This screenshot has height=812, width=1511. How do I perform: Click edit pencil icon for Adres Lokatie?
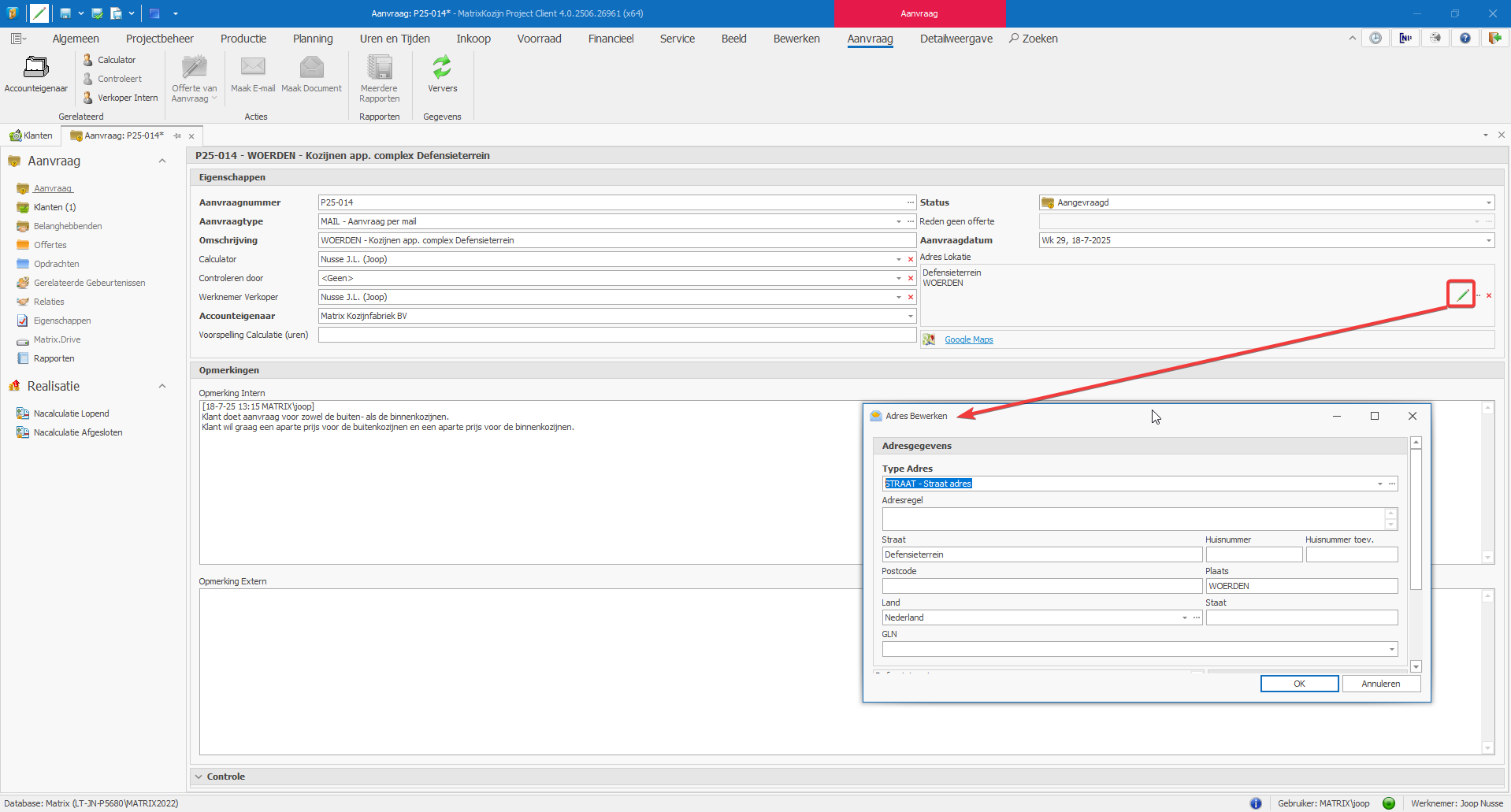pos(1462,295)
